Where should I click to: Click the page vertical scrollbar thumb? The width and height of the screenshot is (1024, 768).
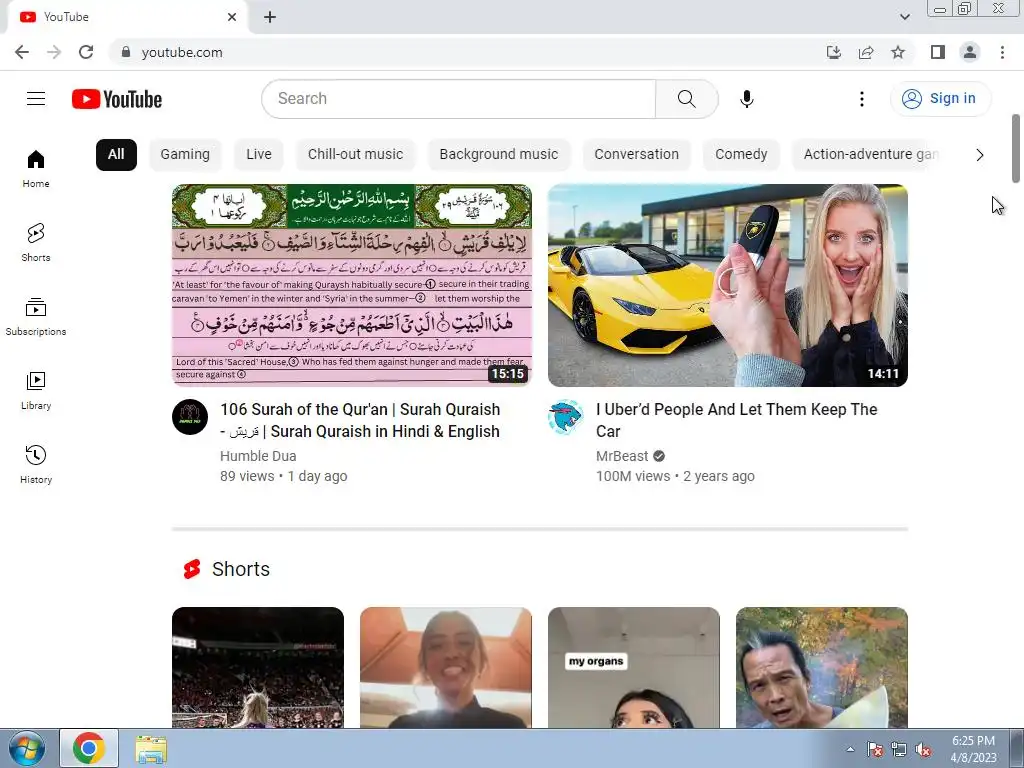[1016, 148]
